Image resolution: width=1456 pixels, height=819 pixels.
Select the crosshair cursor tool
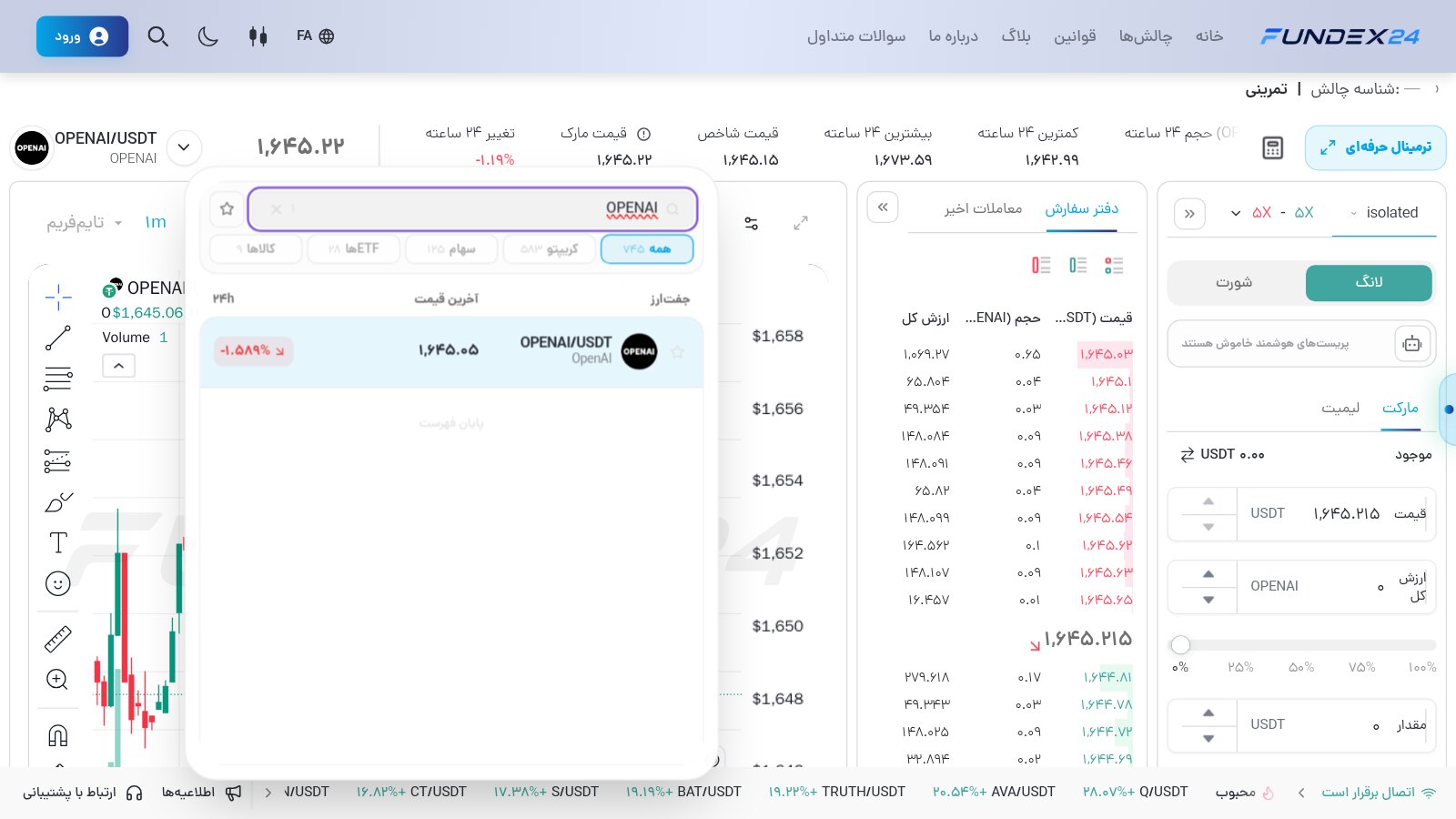pyautogui.click(x=58, y=297)
